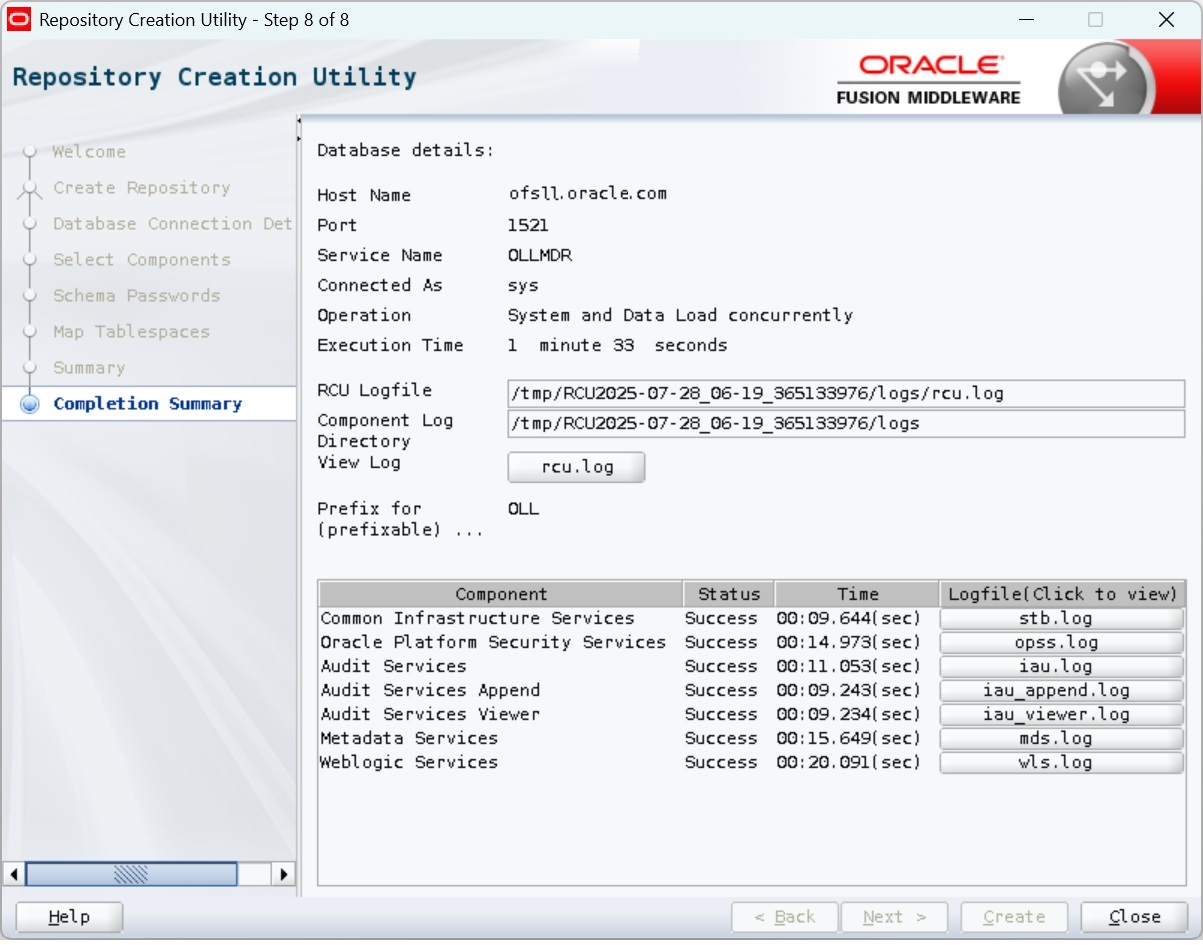Click the RCU Logfile path field
Image resolution: width=1203 pixels, height=945 pixels.
845,393
